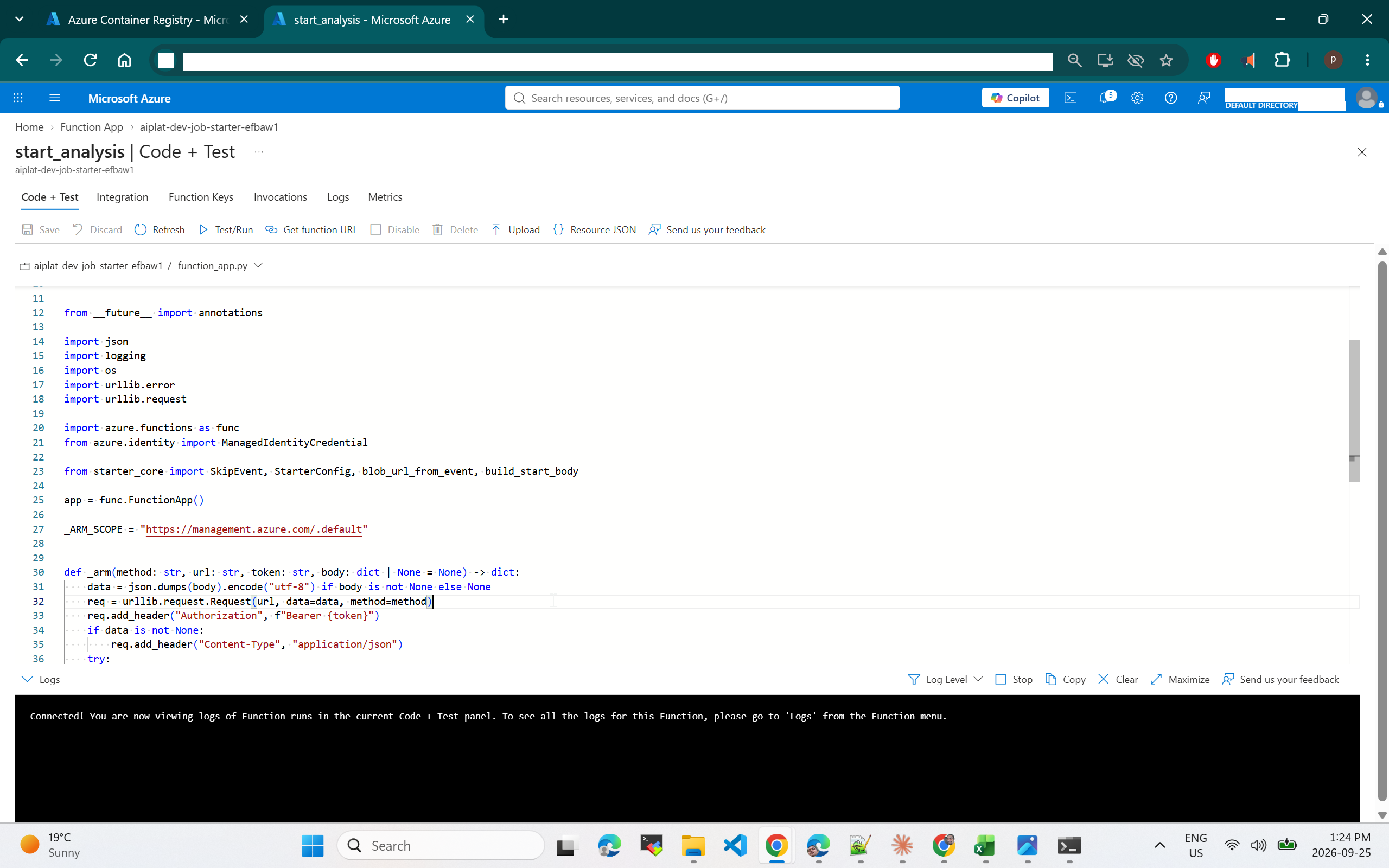Go to Home breadcrumb link
Viewport: 1389px width, 868px height.
pyautogui.click(x=29, y=127)
